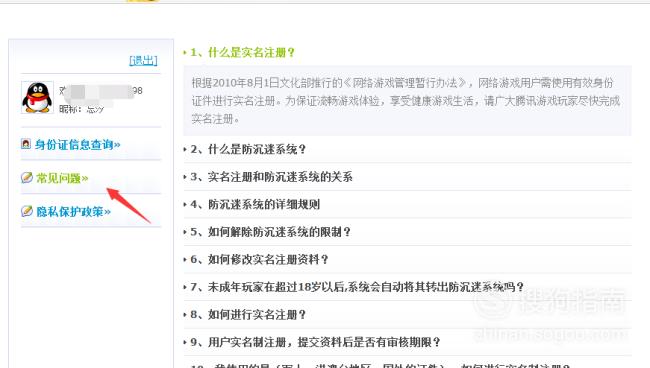Expand question 2 什么是防沉迷系统

248,149
